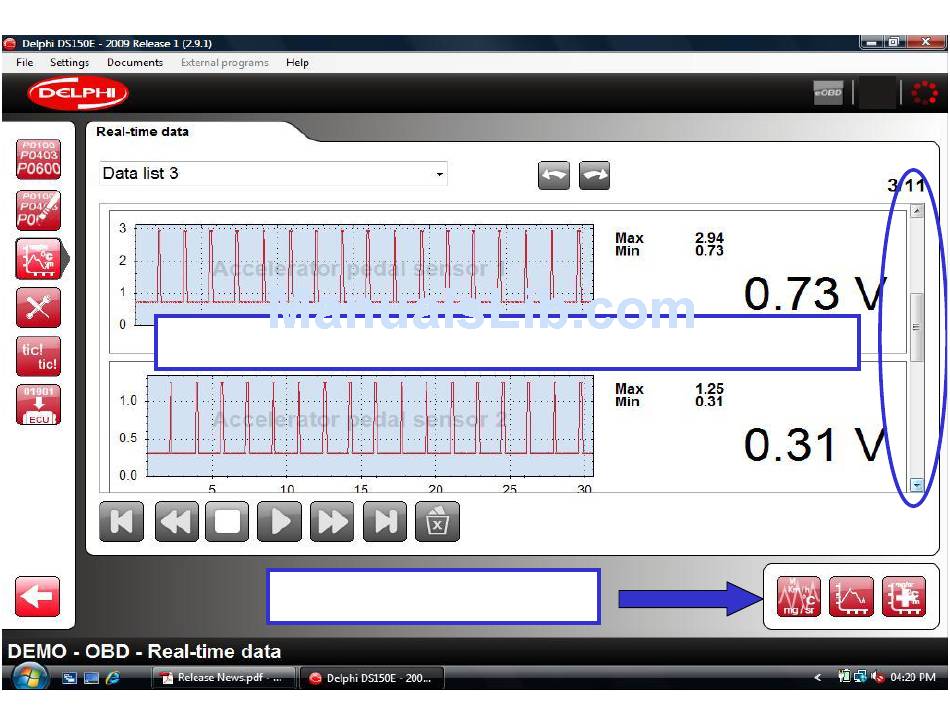Click the Windows Start button
The width and height of the screenshot is (950, 725).
(29, 677)
